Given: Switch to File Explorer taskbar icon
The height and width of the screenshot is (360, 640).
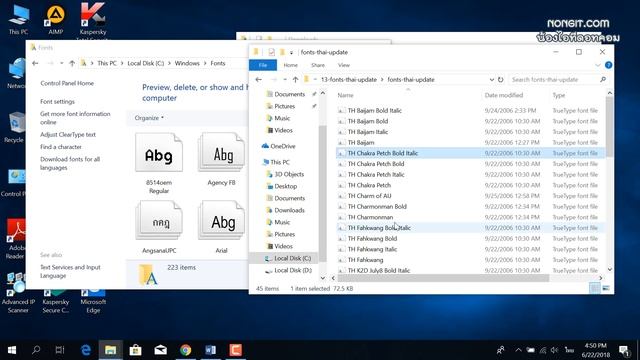Looking at the screenshot, I should [x=110, y=350].
